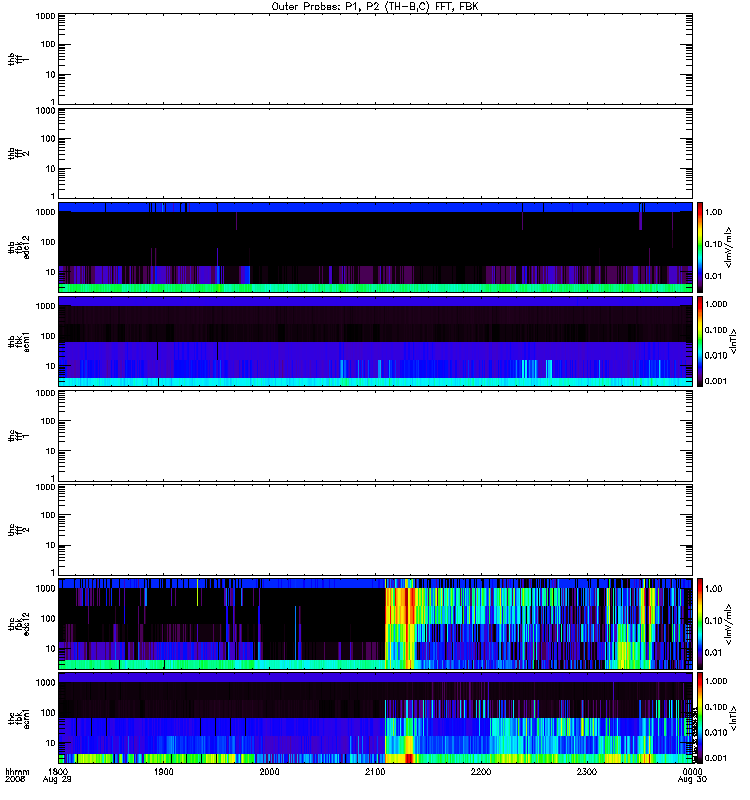Click the '<|nT|>' unit label of thb scm1 colorbar

pos(734,341)
